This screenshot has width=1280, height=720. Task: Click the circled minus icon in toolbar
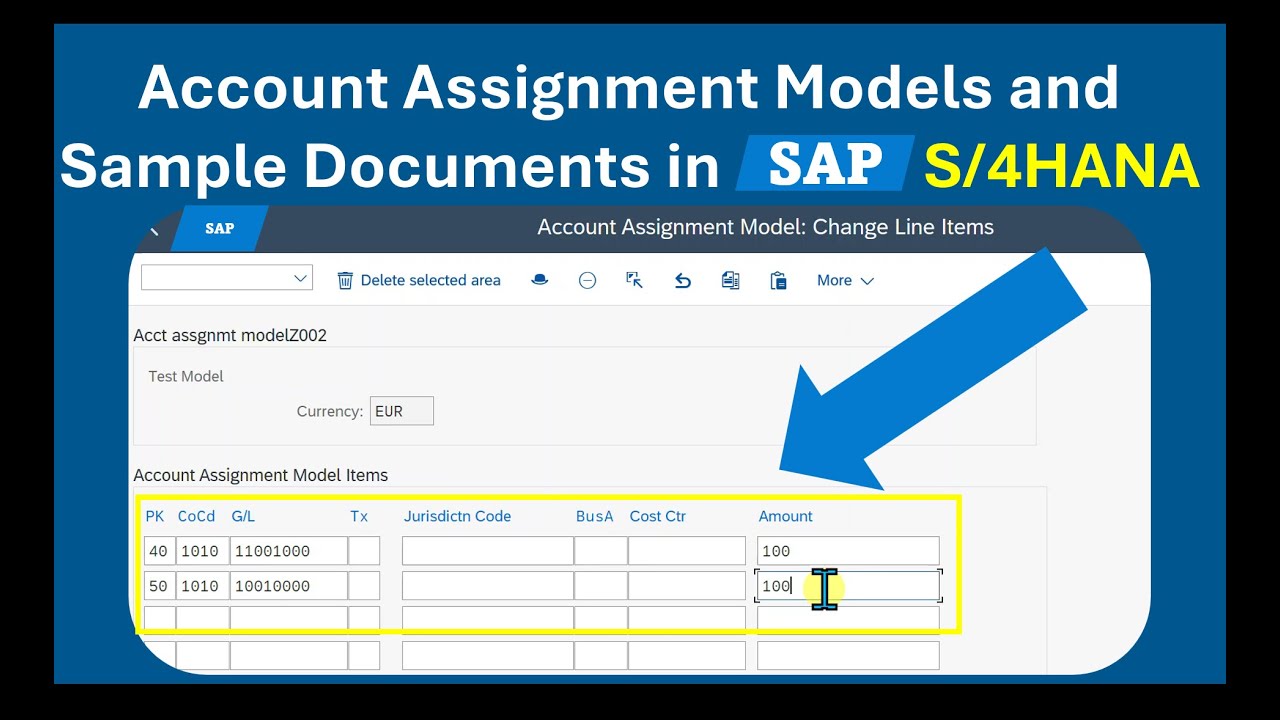[x=587, y=281]
